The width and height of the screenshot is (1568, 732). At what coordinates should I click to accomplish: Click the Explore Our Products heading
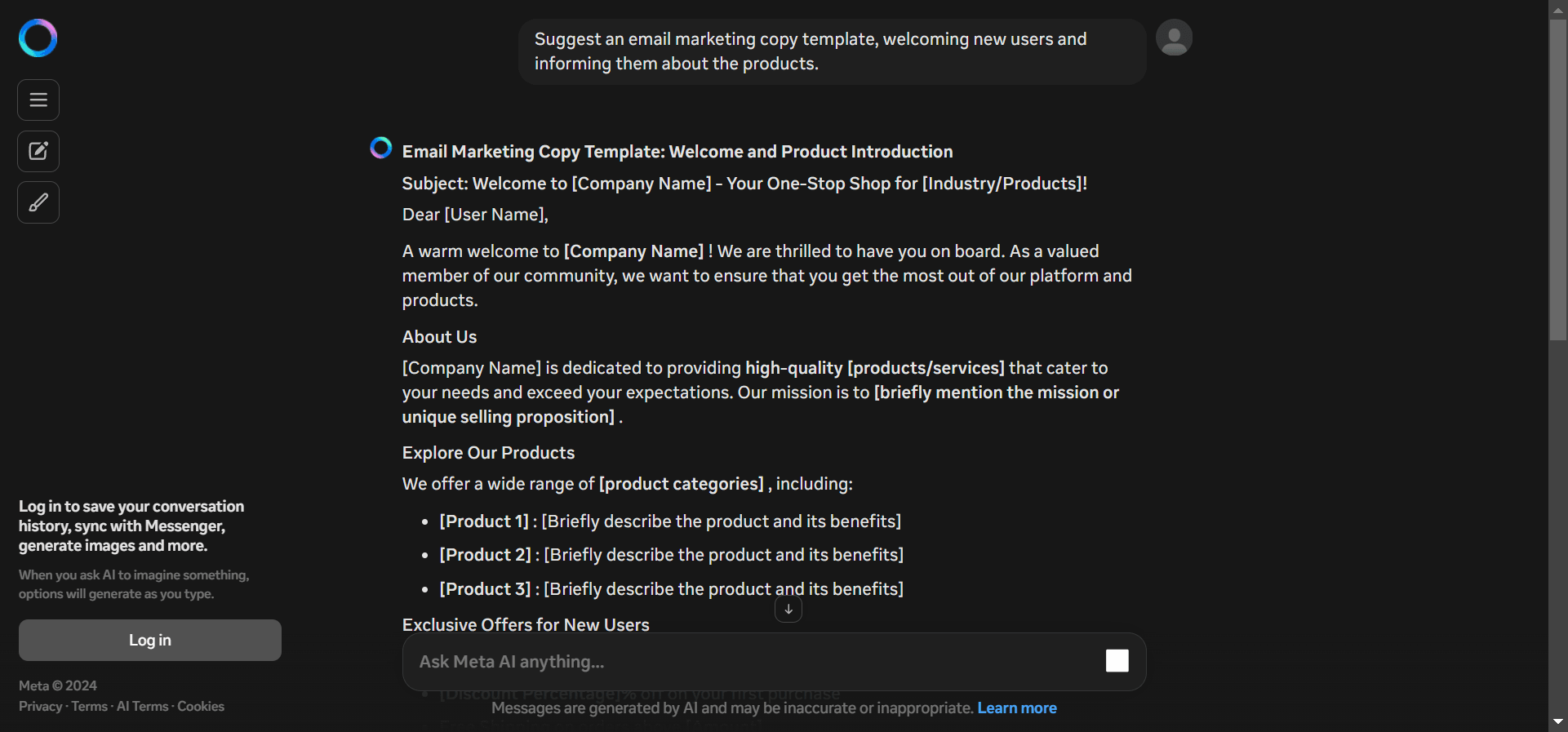[488, 453]
